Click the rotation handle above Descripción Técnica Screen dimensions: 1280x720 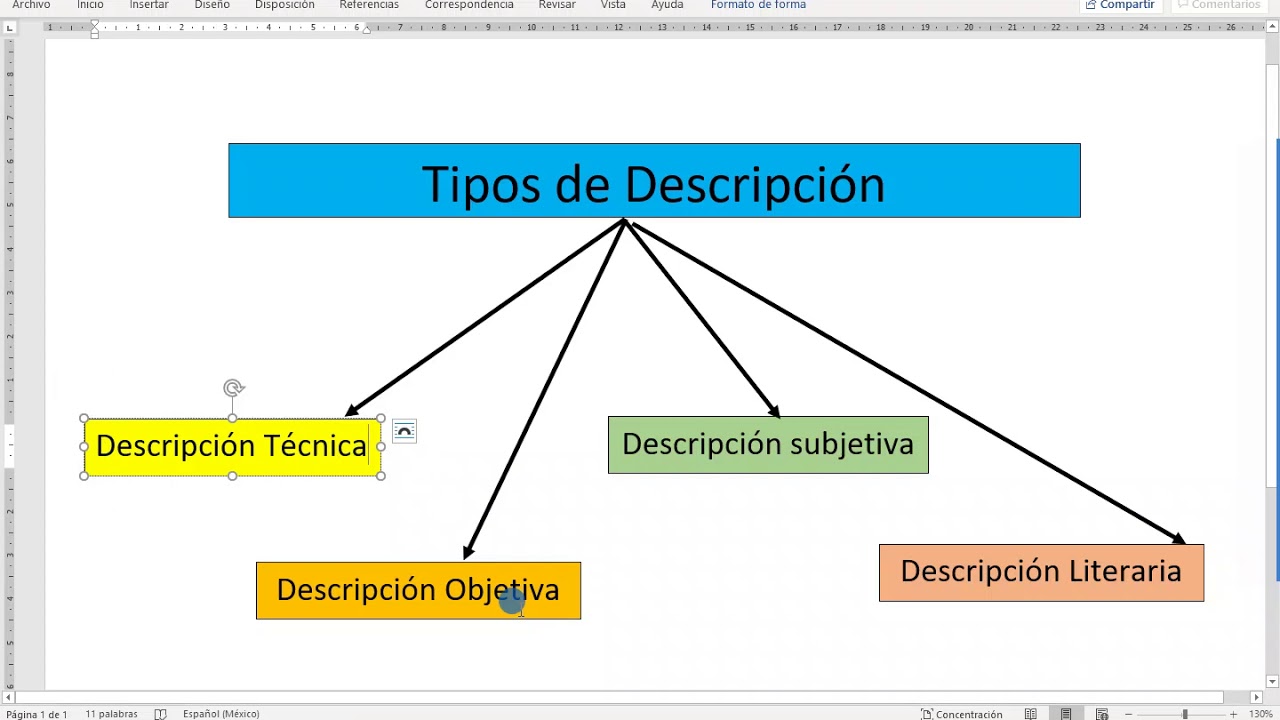(x=233, y=388)
